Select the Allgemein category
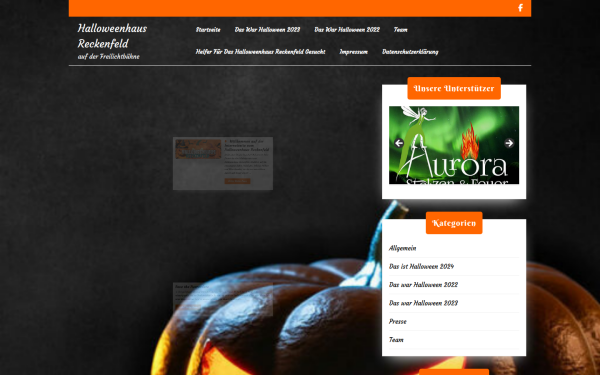 tap(402, 248)
